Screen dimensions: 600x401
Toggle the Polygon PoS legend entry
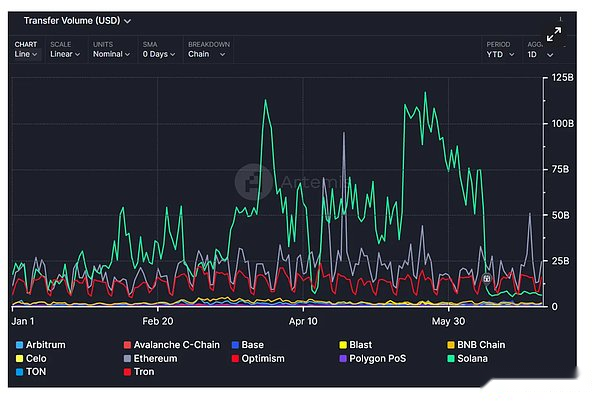(373, 359)
